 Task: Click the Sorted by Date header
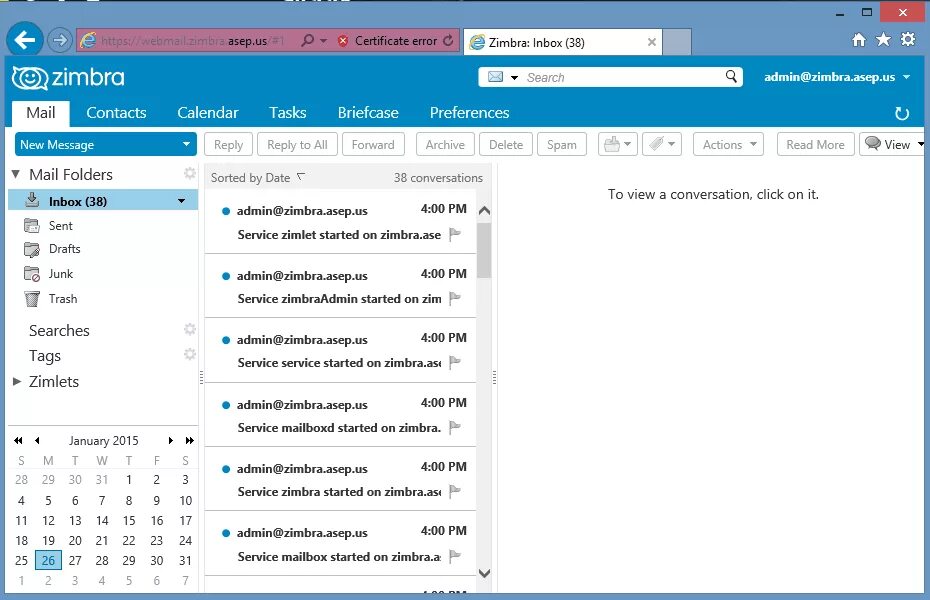257,178
